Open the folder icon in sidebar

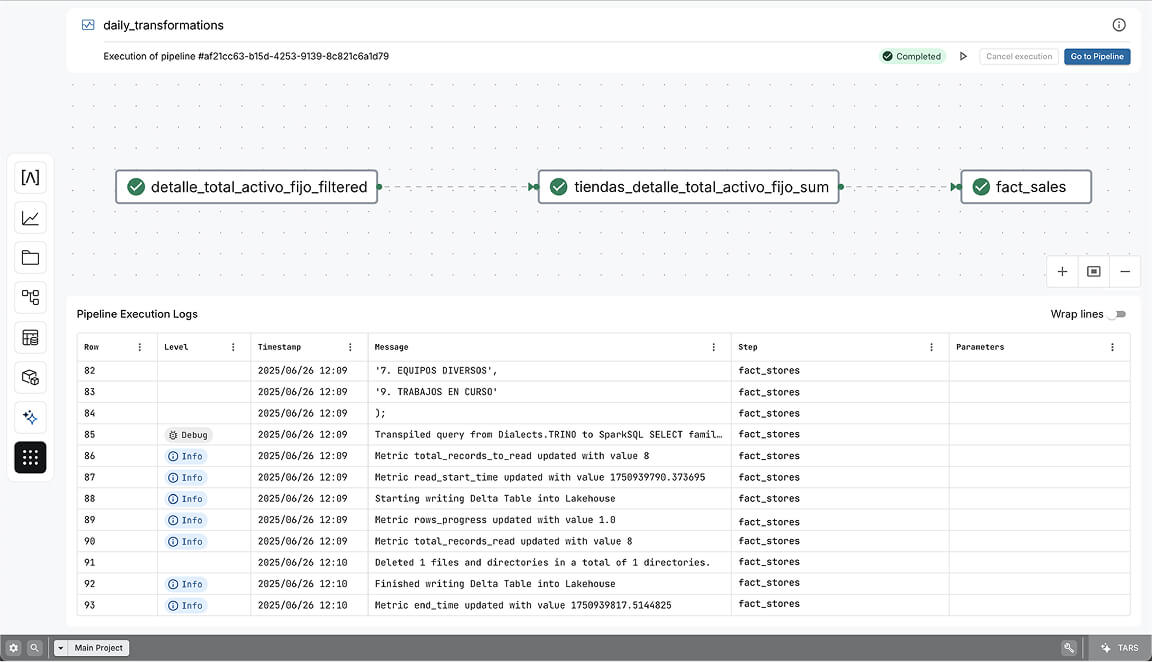point(30,258)
